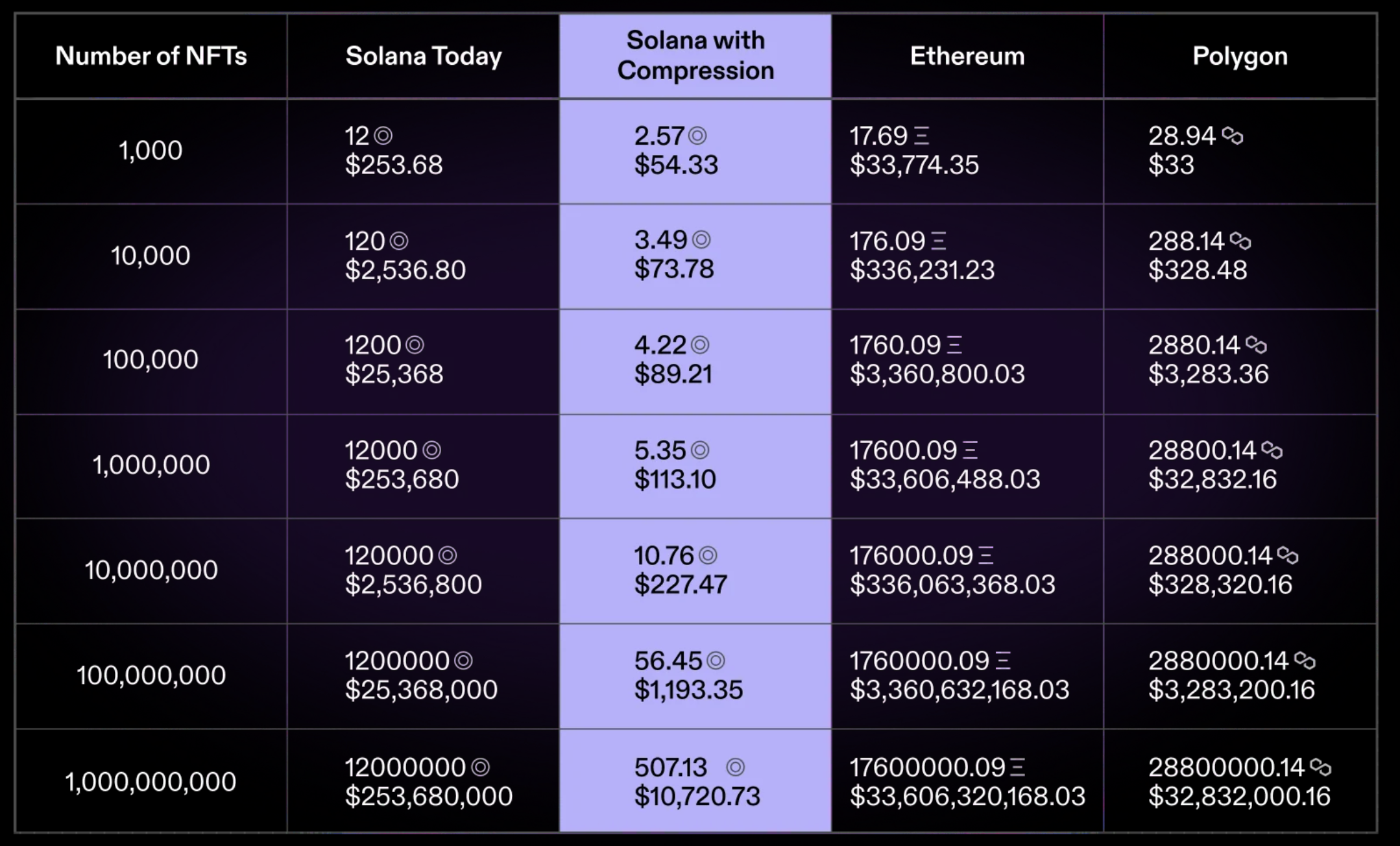The image size is (1400, 846).
Task: Select the "Solana Today" column header
Action: coord(424,56)
